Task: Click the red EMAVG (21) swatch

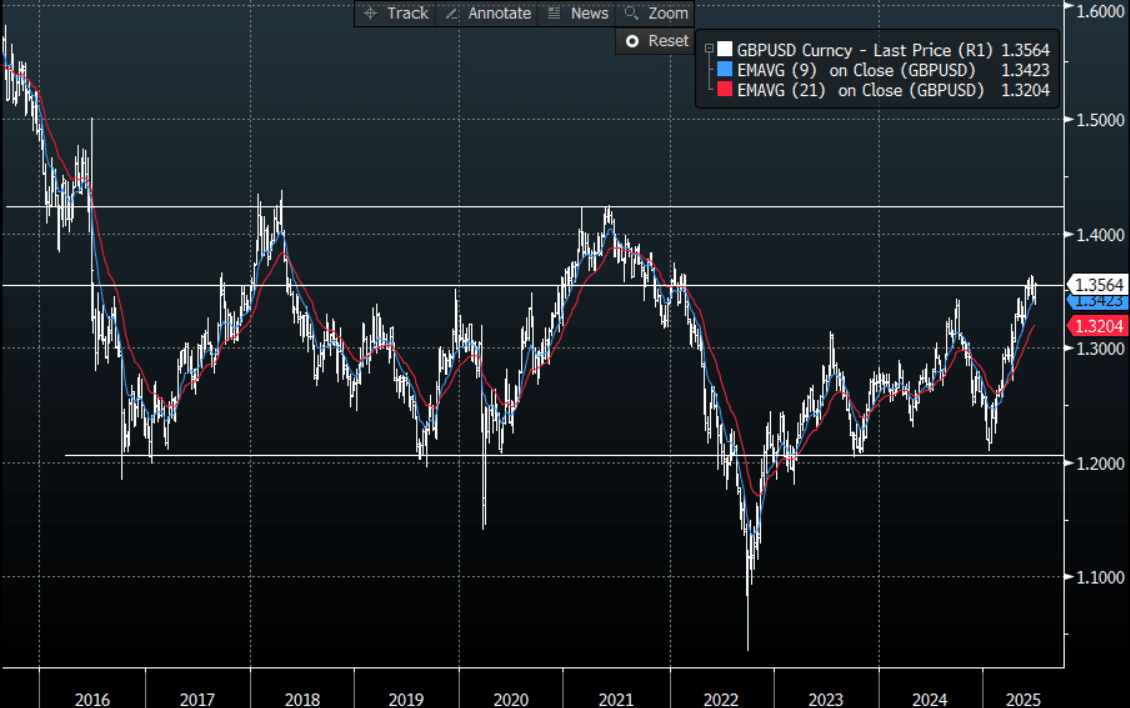Action: pos(724,90)
